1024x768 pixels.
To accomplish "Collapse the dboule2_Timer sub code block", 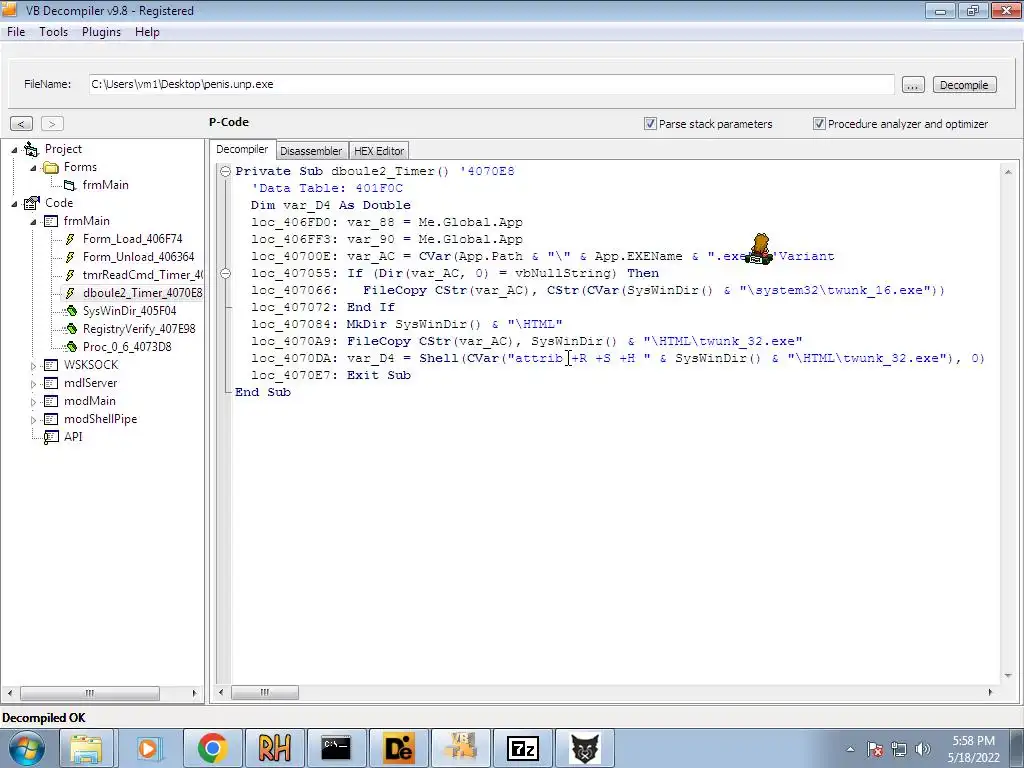I will pyautogui.click(x=225, y=171).
